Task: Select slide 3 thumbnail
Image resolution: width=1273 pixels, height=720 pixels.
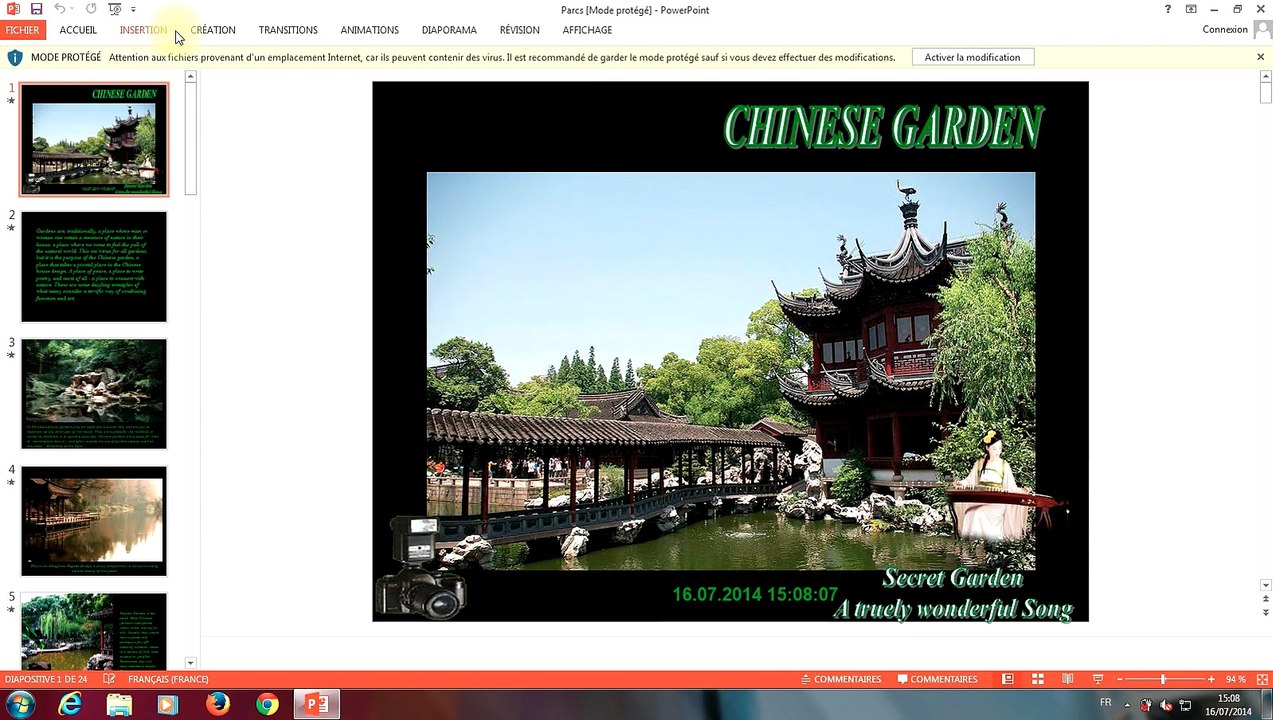Action: 94,394
